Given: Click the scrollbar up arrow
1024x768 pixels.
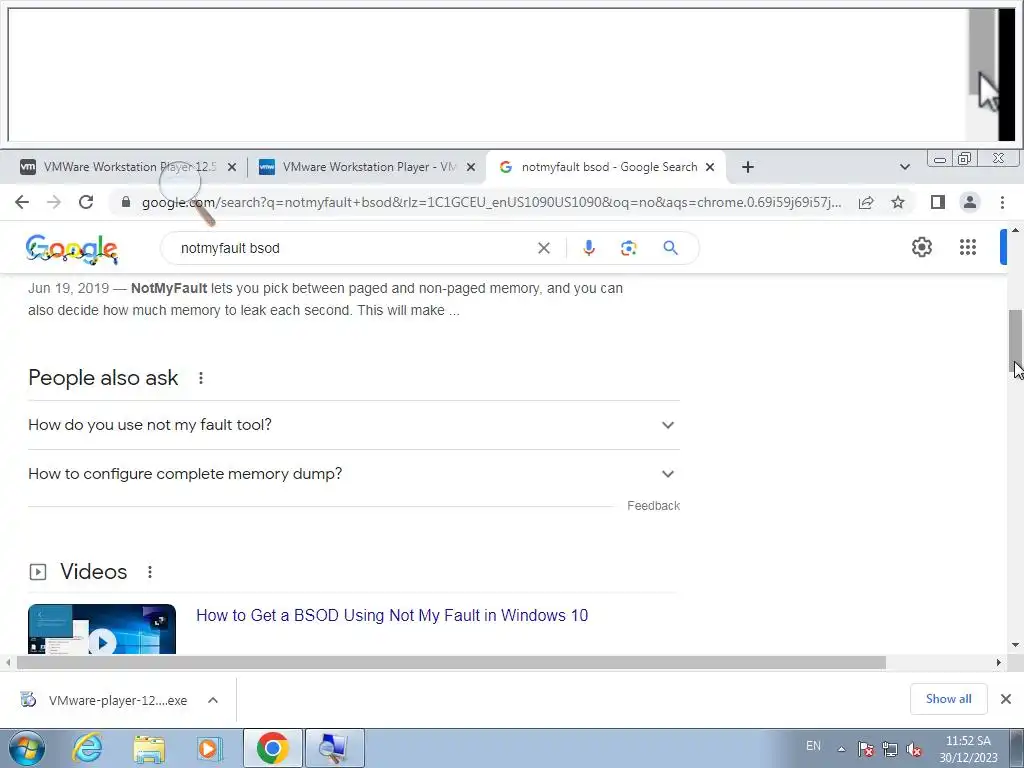Looking at the screenshot, I should (1016, 231).
